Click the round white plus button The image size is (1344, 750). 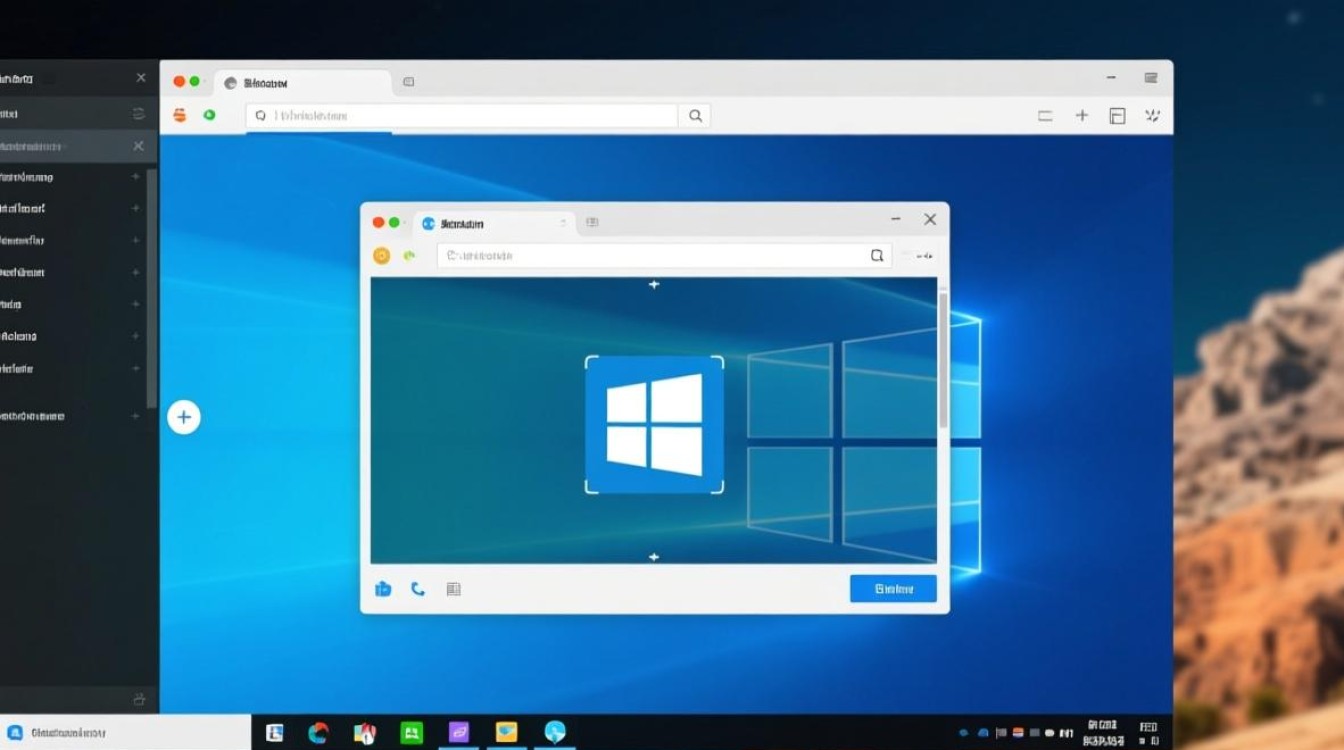pyautogui.click(x=184, y=417)
